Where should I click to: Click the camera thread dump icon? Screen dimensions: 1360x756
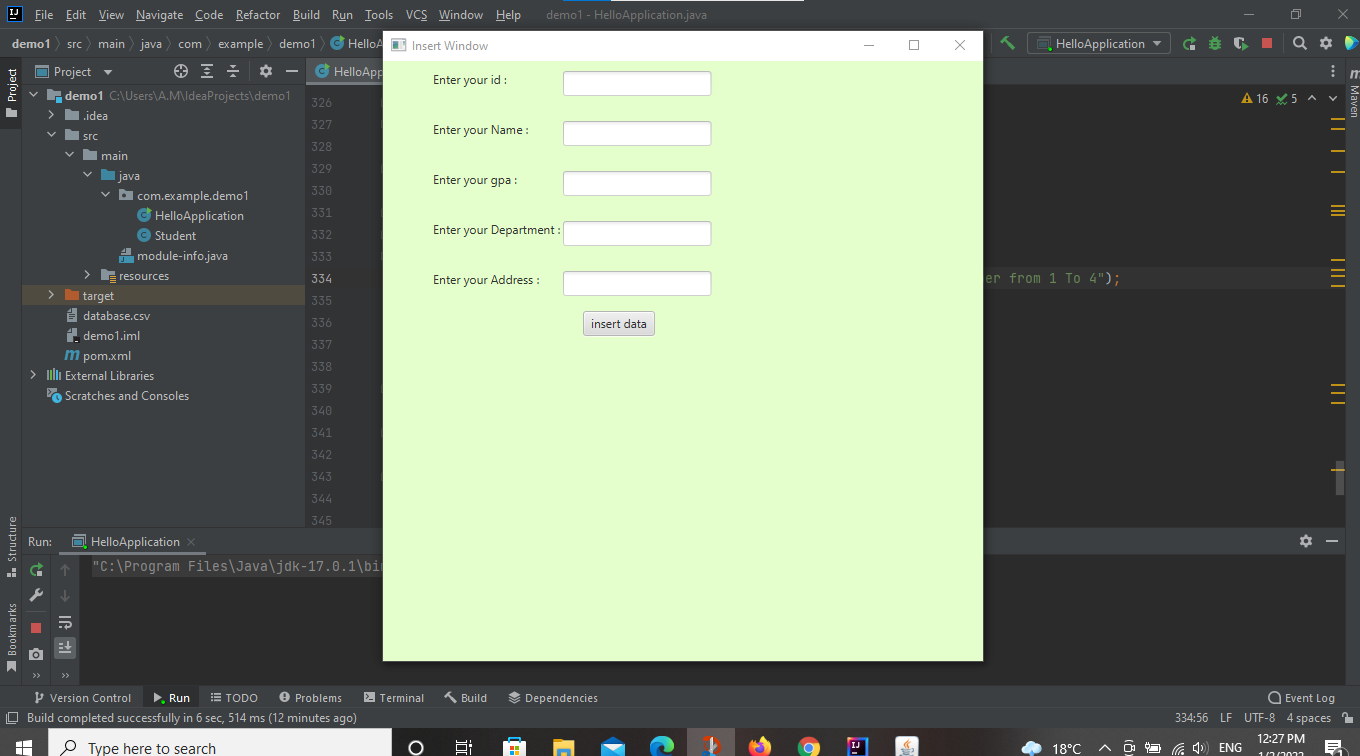[36, 653]
